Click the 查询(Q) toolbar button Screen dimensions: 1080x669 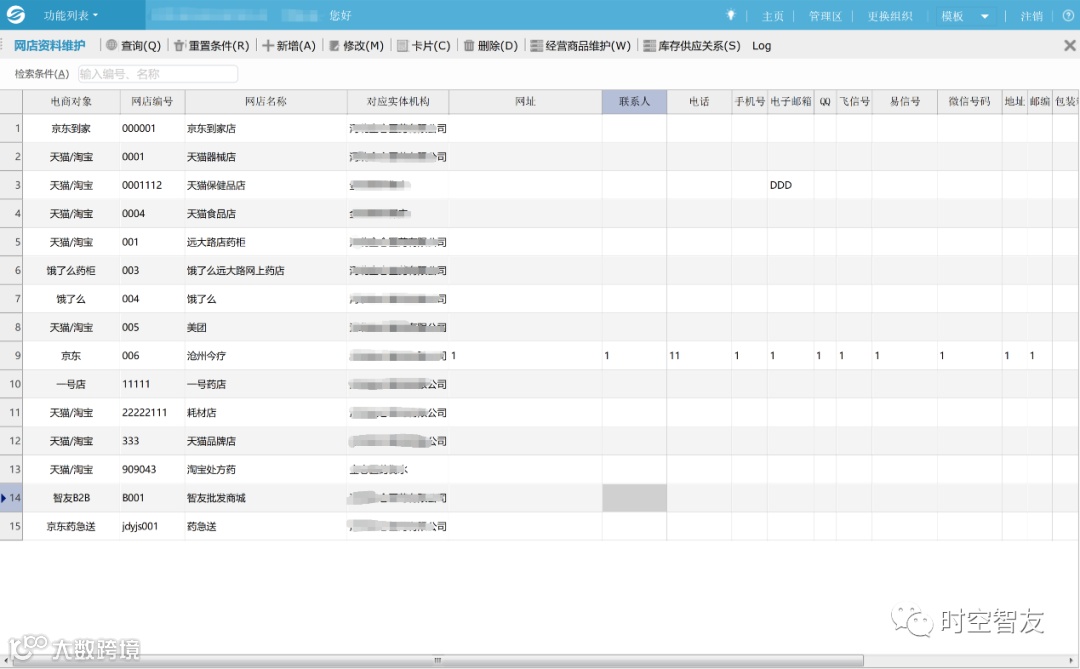(134, 45)
